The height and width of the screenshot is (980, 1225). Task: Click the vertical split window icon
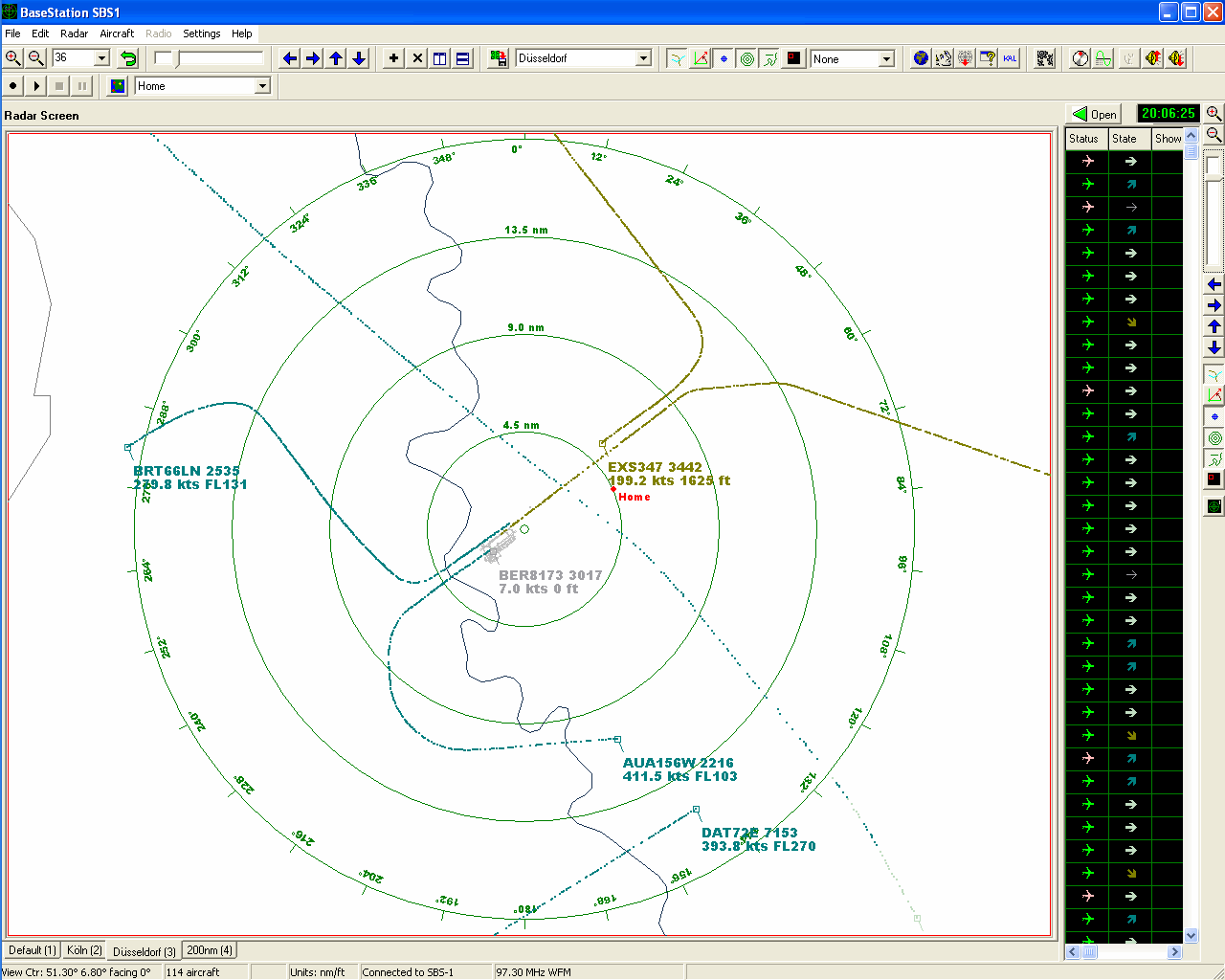440,58
